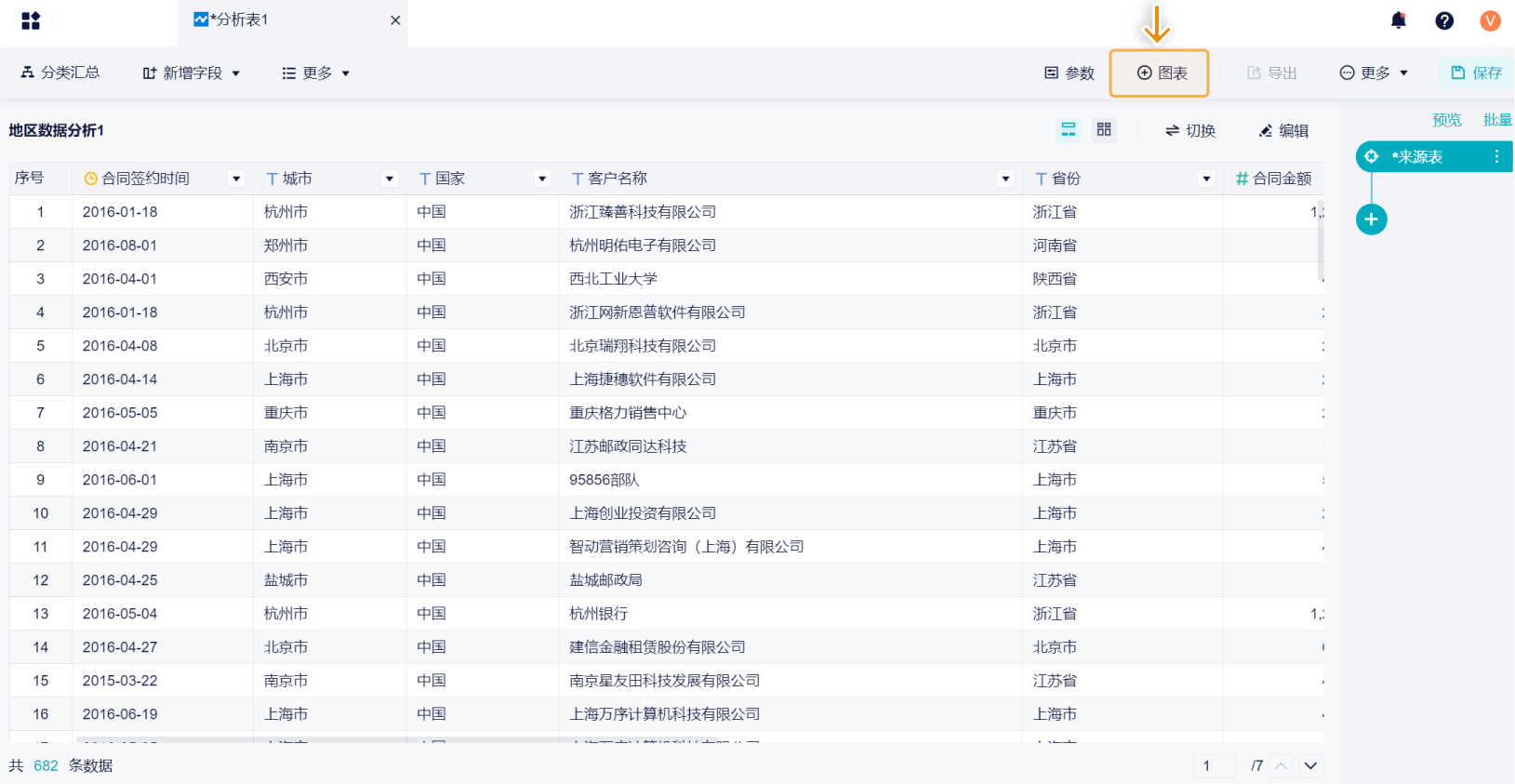Screen dimensions: 1515x784
Task: Open 合同签约时间 column dropdown
Action: [x=236, y=179]
